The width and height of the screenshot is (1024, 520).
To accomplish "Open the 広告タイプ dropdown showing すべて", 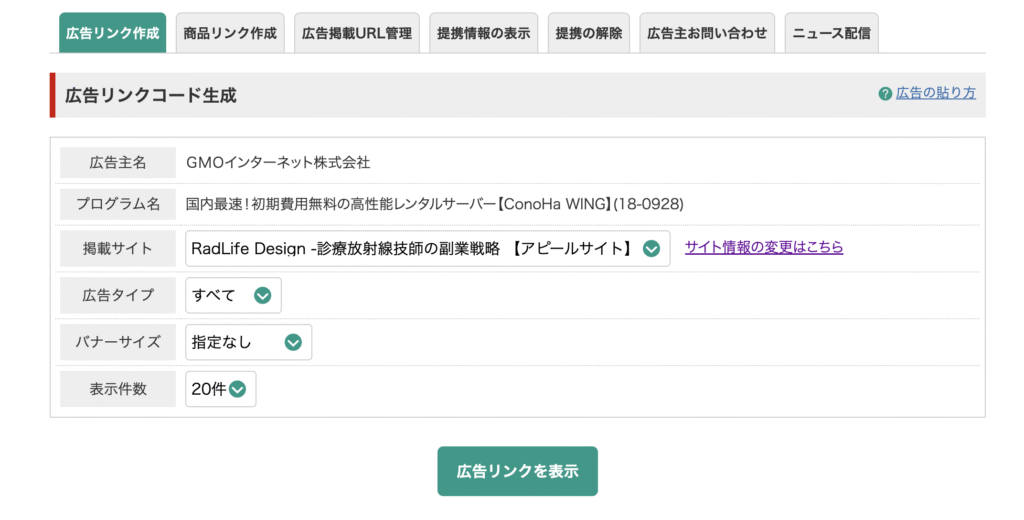I will coord(233,295).
